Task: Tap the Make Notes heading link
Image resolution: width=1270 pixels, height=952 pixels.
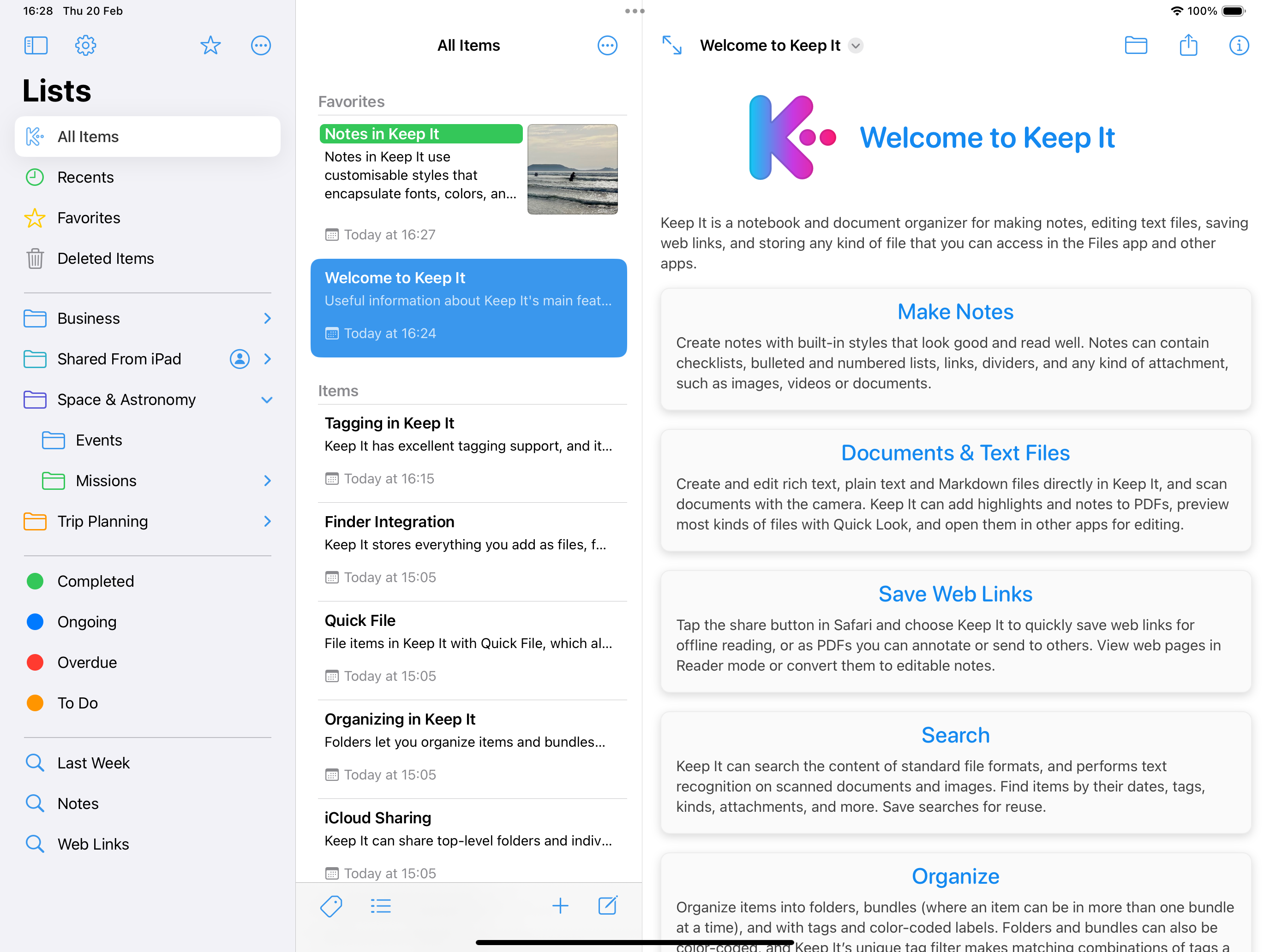Action: 955,312
